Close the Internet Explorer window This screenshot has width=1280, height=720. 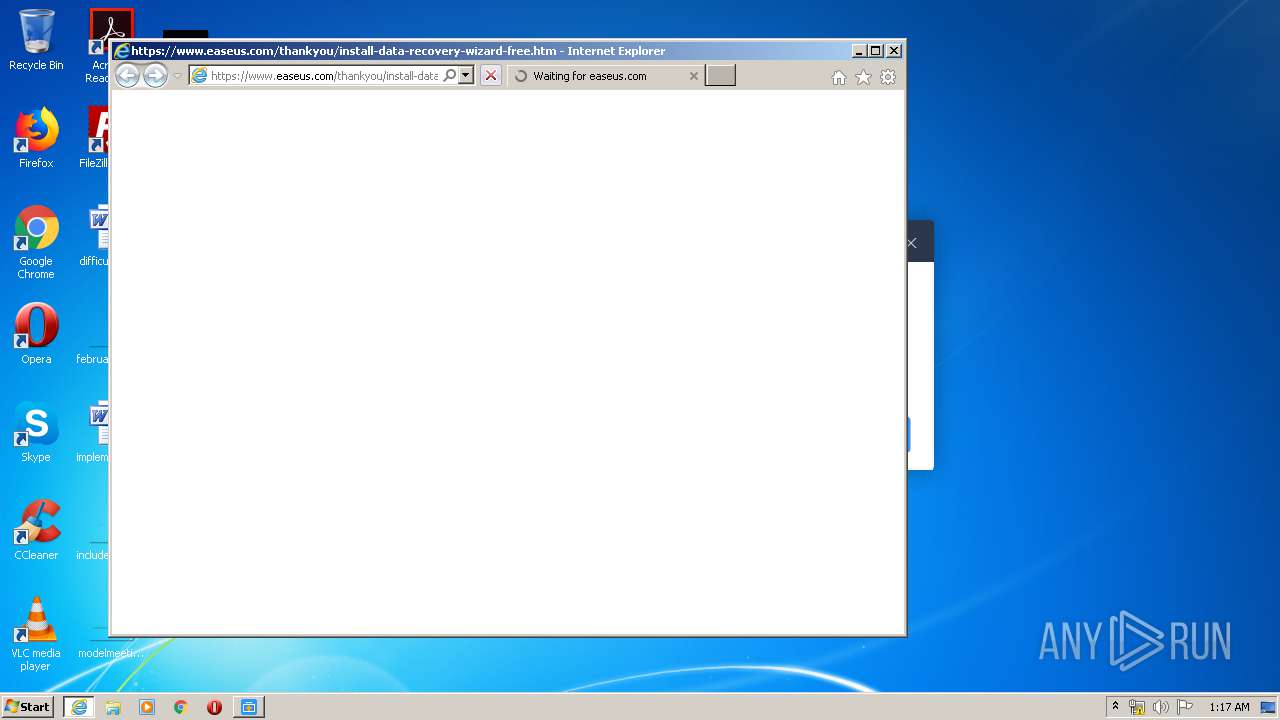click(x=894, y=51)
